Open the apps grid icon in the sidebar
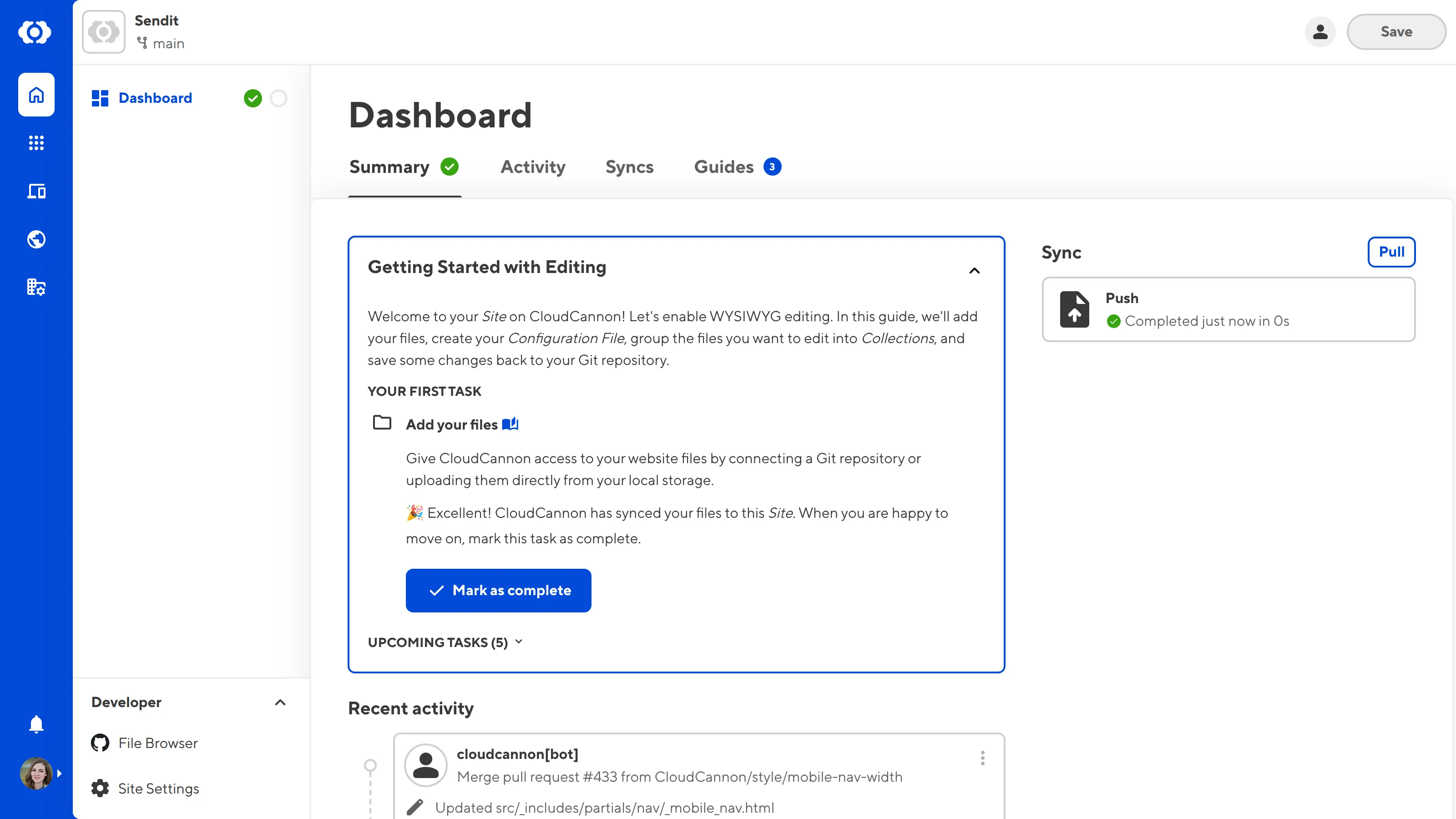The image size is (1456, 819). (x=35, y=142)
